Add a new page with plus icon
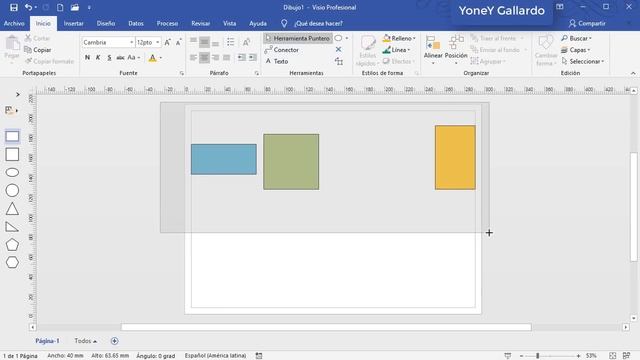The height and width of the screenshot is (360, 640). coord(114,341)
